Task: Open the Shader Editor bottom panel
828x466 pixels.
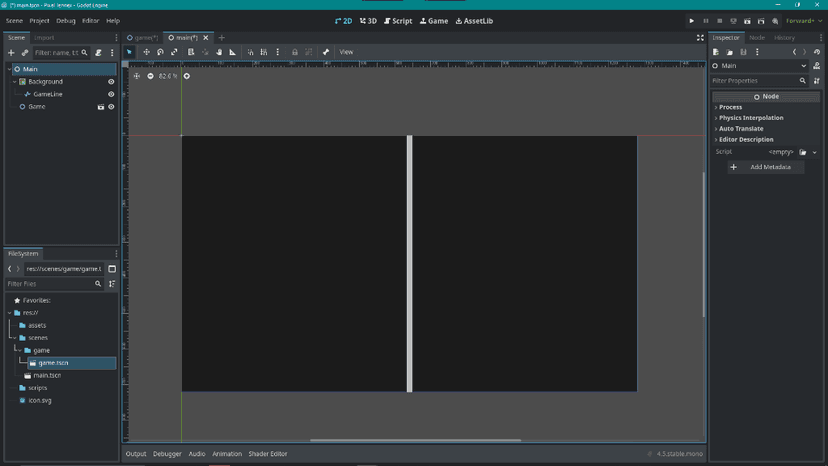Action: (267, 454)
